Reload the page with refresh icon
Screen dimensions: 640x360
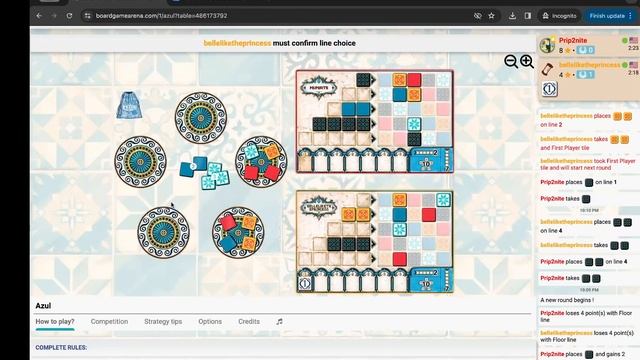click(x=69, y=16)
